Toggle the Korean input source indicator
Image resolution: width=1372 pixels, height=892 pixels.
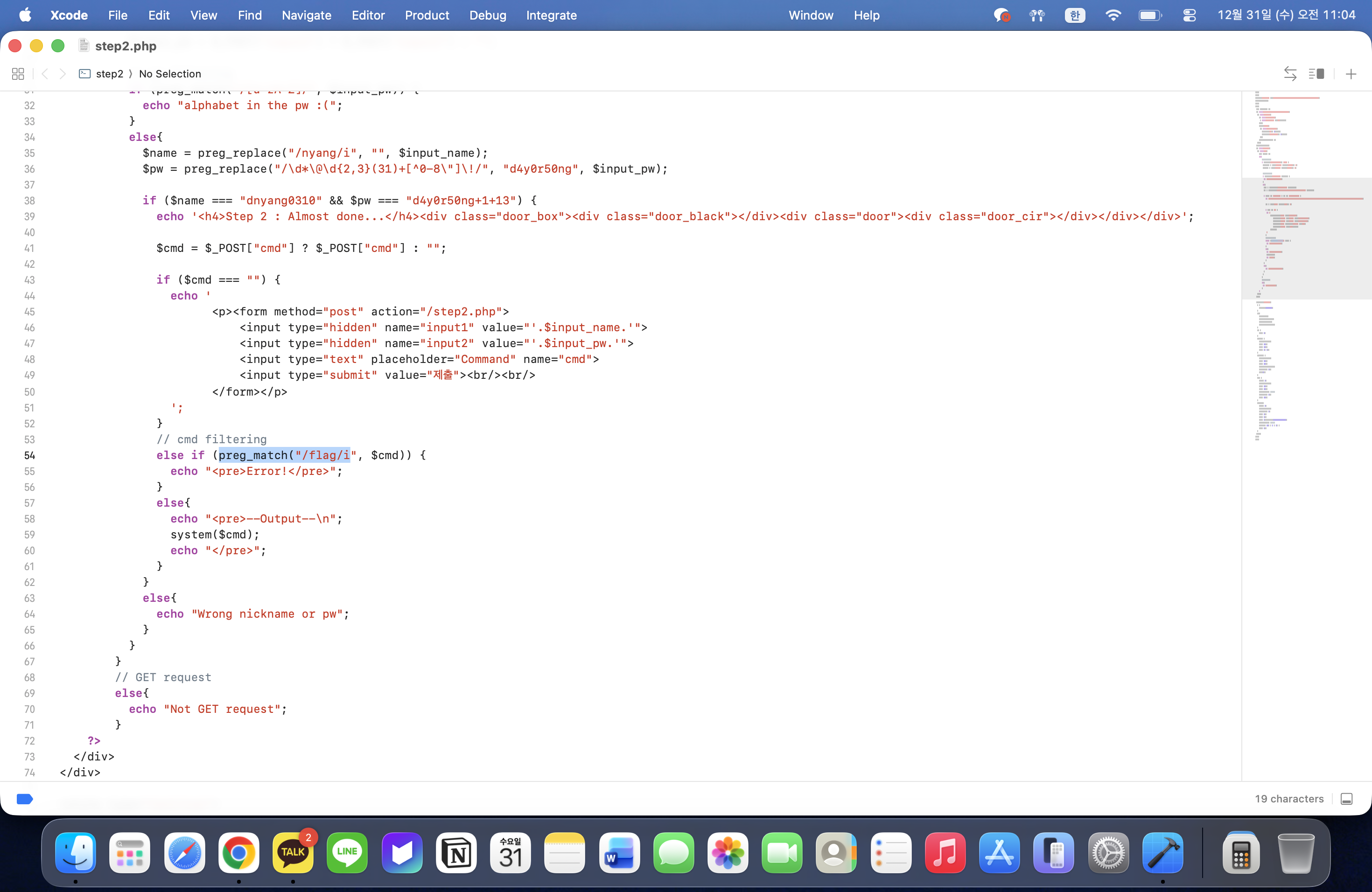click(1075, 15)
